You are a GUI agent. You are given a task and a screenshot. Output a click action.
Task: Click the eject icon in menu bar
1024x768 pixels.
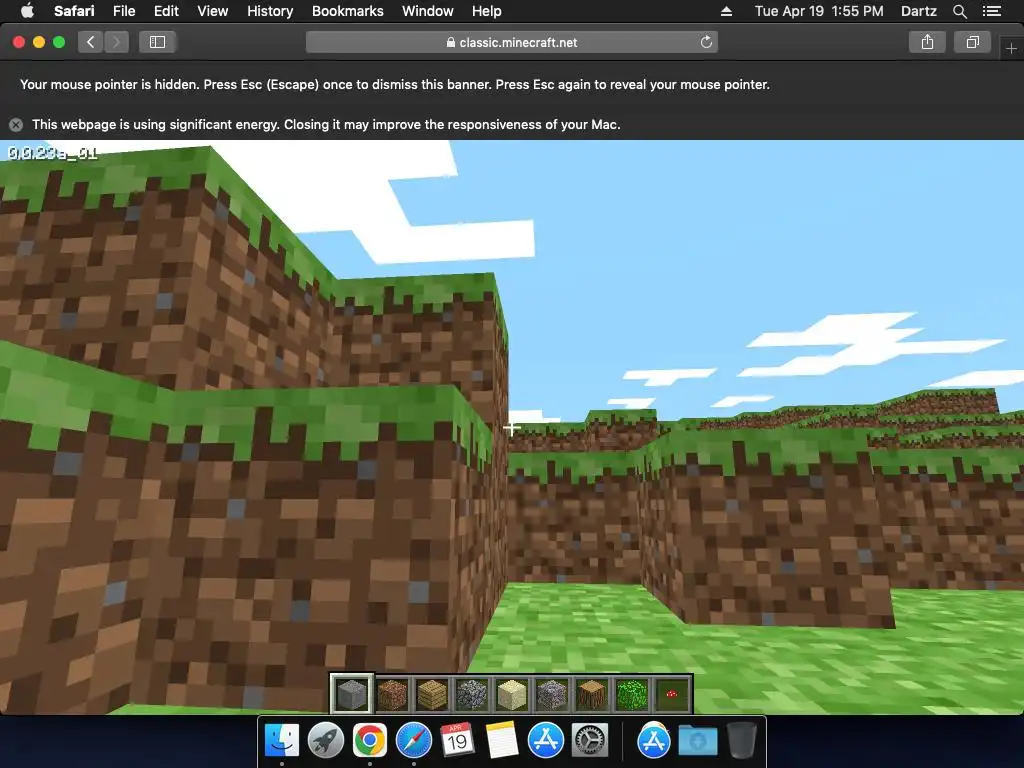(x=726, y=11)
